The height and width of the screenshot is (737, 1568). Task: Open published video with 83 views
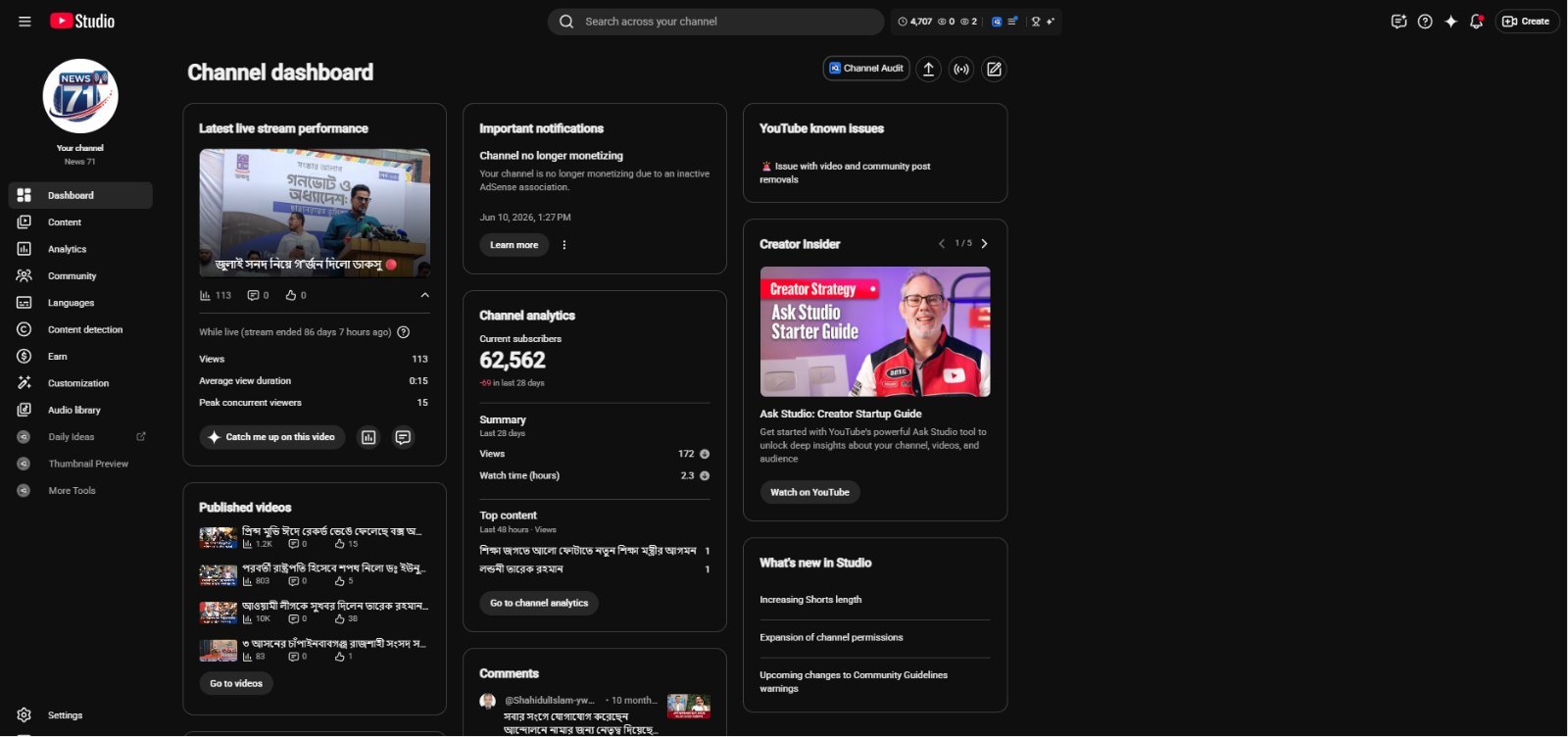pyautogui.click(x=315, y=650)
